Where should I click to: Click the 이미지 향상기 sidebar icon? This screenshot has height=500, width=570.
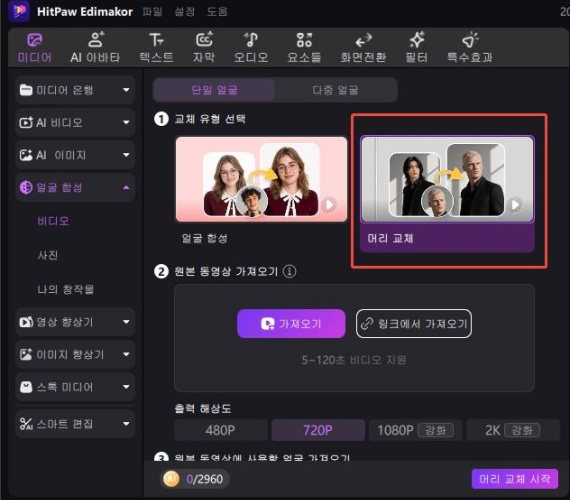point(26,354)
